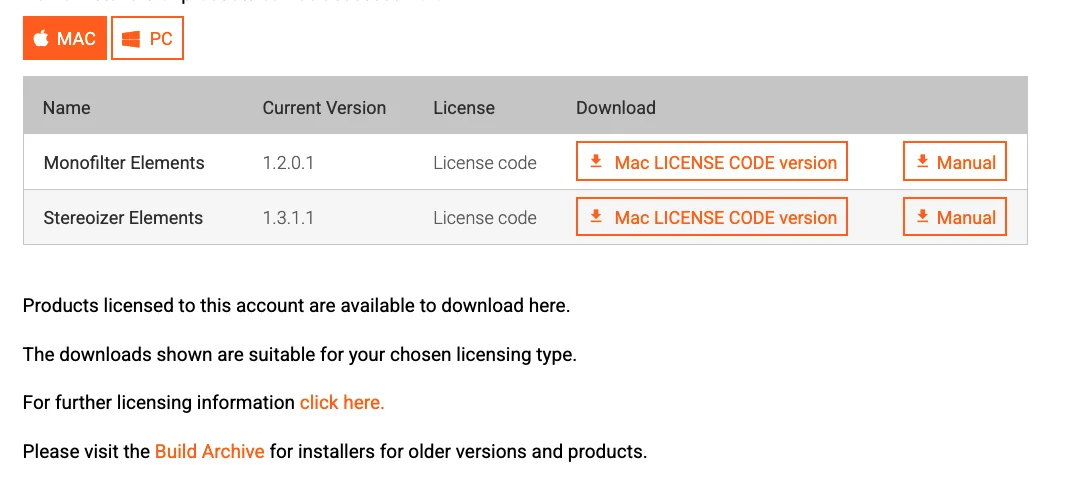Switch to the PC platform tab

click(x=147, y=38)
